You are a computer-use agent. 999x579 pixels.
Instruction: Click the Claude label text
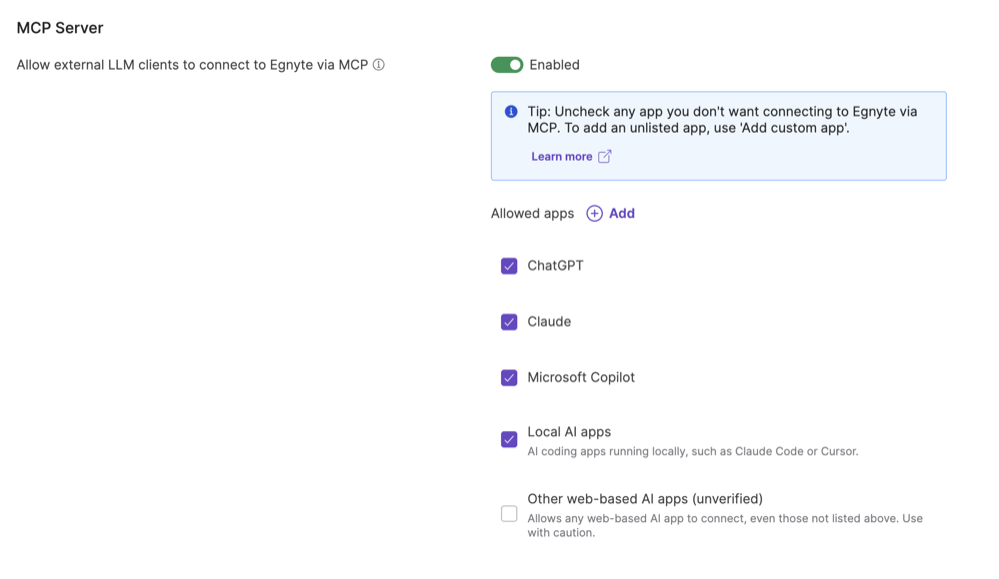(x=549, y=322)
